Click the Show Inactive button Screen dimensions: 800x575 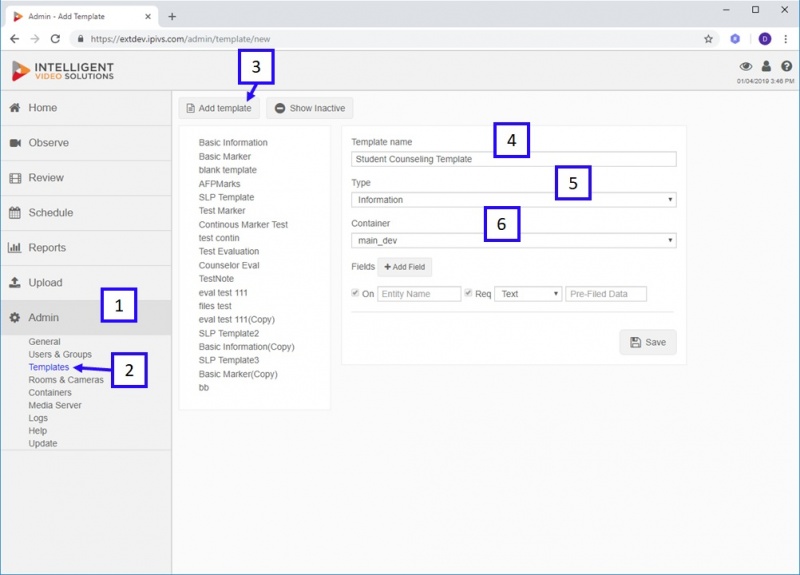[x=310, y=108]
